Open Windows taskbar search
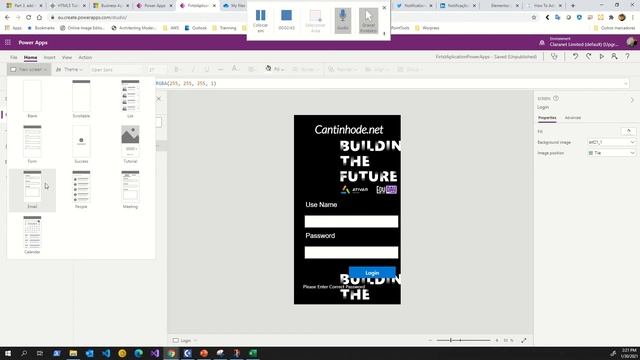 tap(24, 353)
